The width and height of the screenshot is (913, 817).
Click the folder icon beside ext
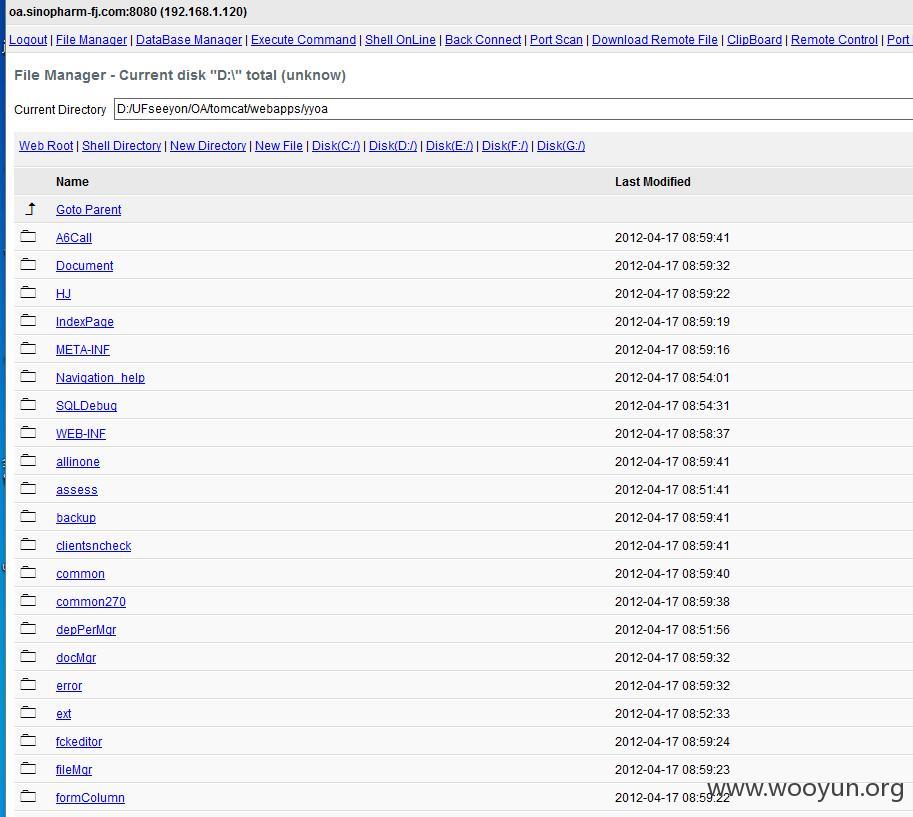coord(28,712)
